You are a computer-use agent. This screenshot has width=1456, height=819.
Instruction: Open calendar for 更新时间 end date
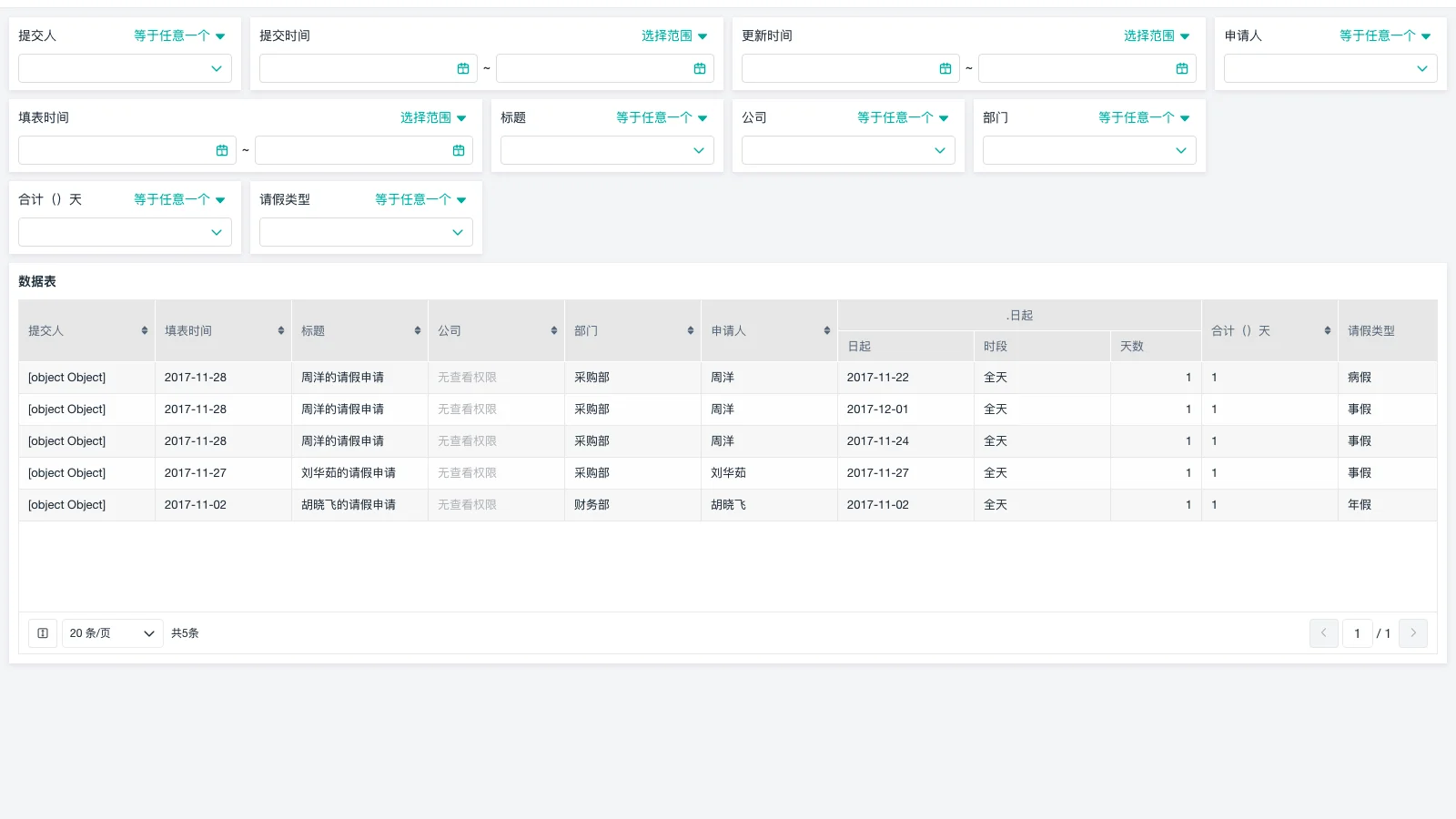tap(1181, 68)
